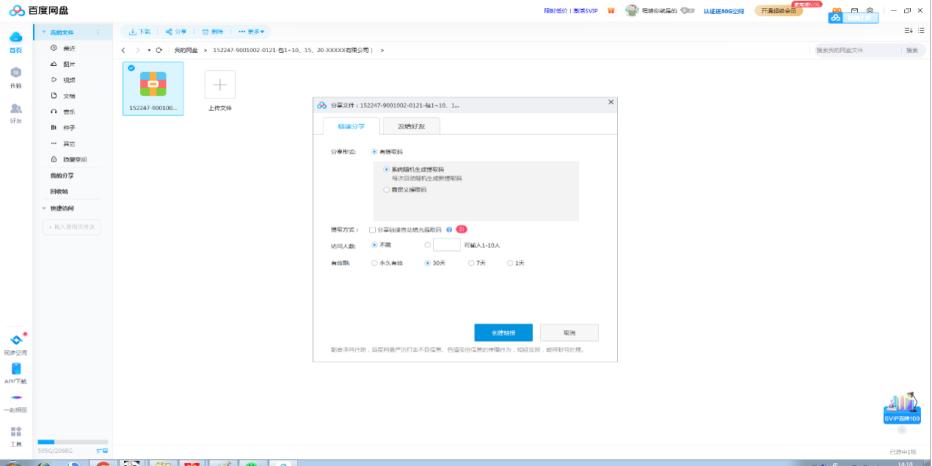The width and height of the screenshot is (932, 466).
Task: Click My Netdisk breadcrumb link
Action: (x=184, y=51)
